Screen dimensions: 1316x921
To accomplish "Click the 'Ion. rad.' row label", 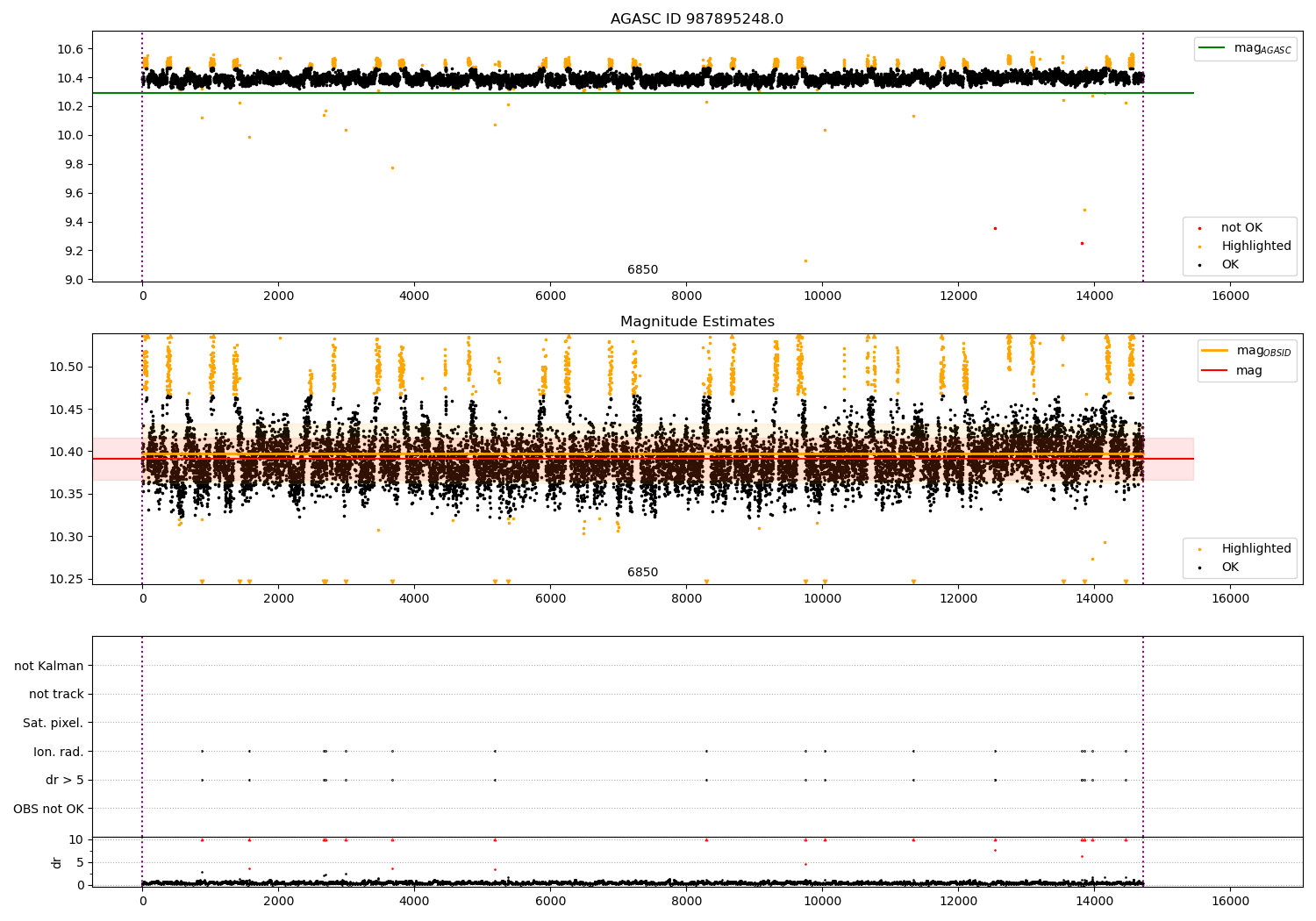I will click(59, 752).
